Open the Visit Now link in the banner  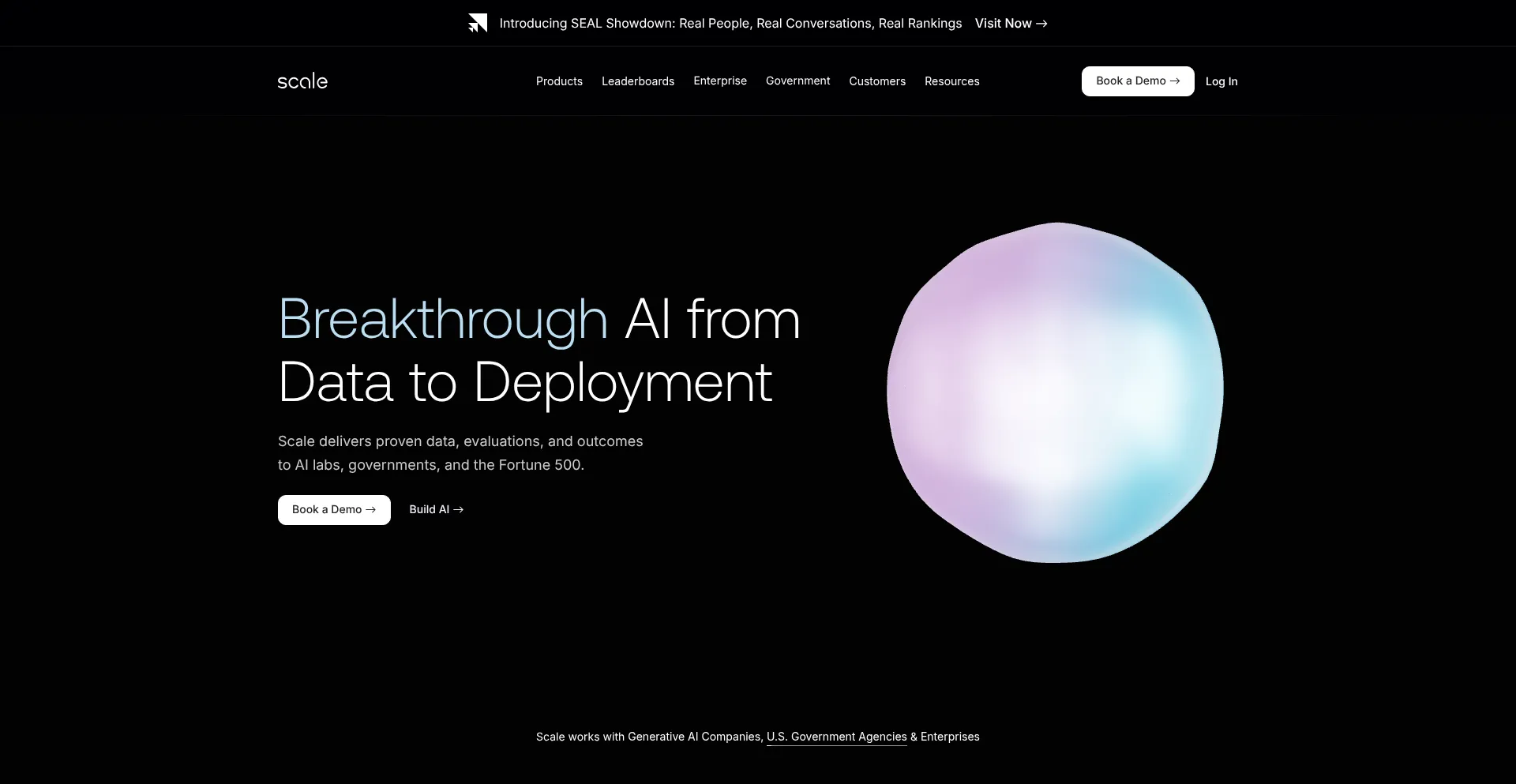pyautogui.click(x=1011, y=24)
